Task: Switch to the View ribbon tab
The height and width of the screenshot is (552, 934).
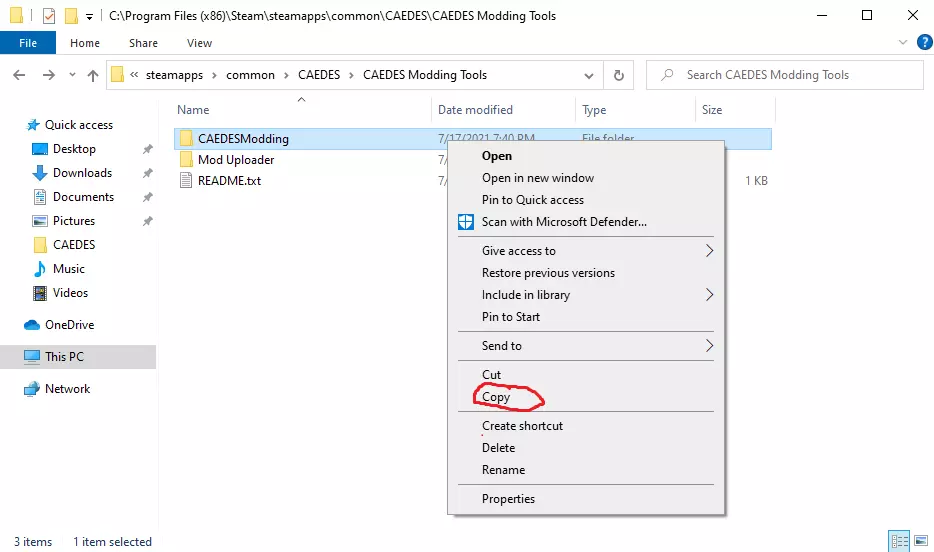Action: click(199, 43)
